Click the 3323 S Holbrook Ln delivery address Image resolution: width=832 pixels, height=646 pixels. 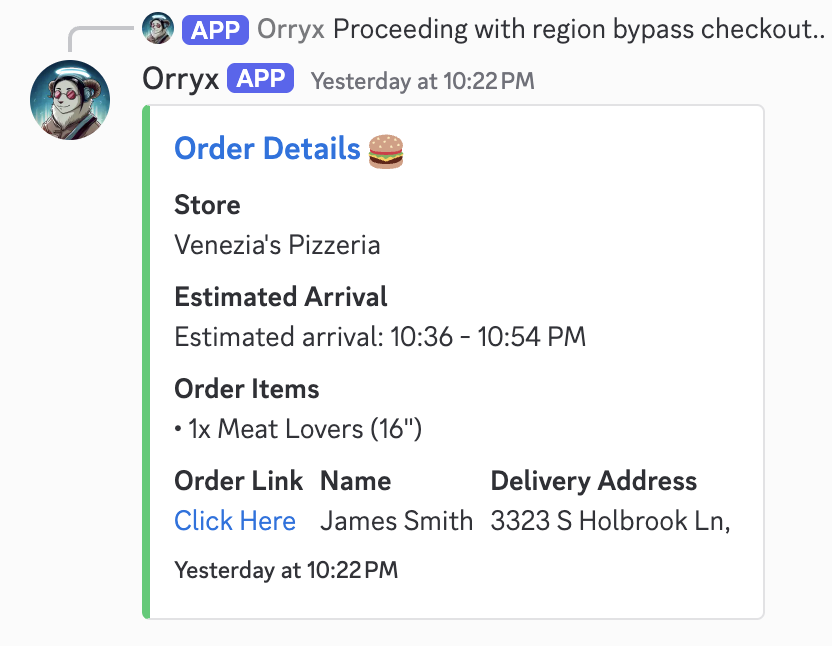610,521
